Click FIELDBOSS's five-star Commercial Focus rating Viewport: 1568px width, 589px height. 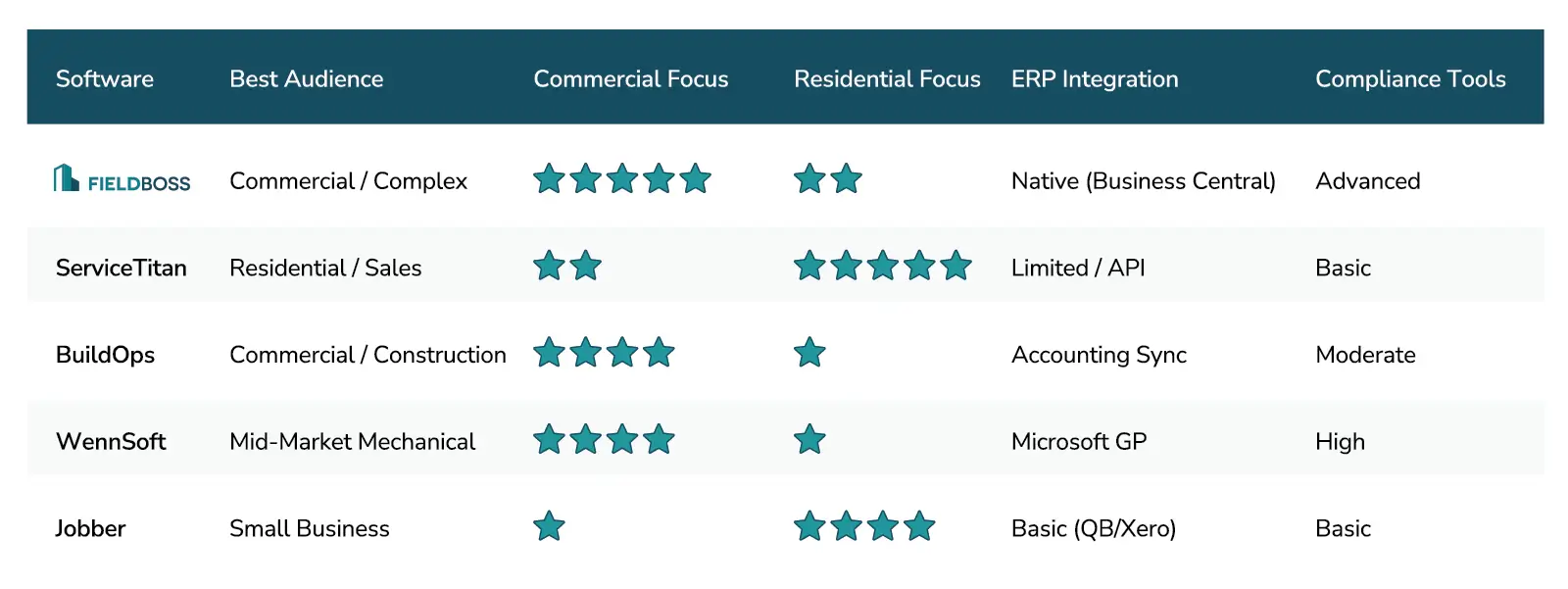[621, 179]
